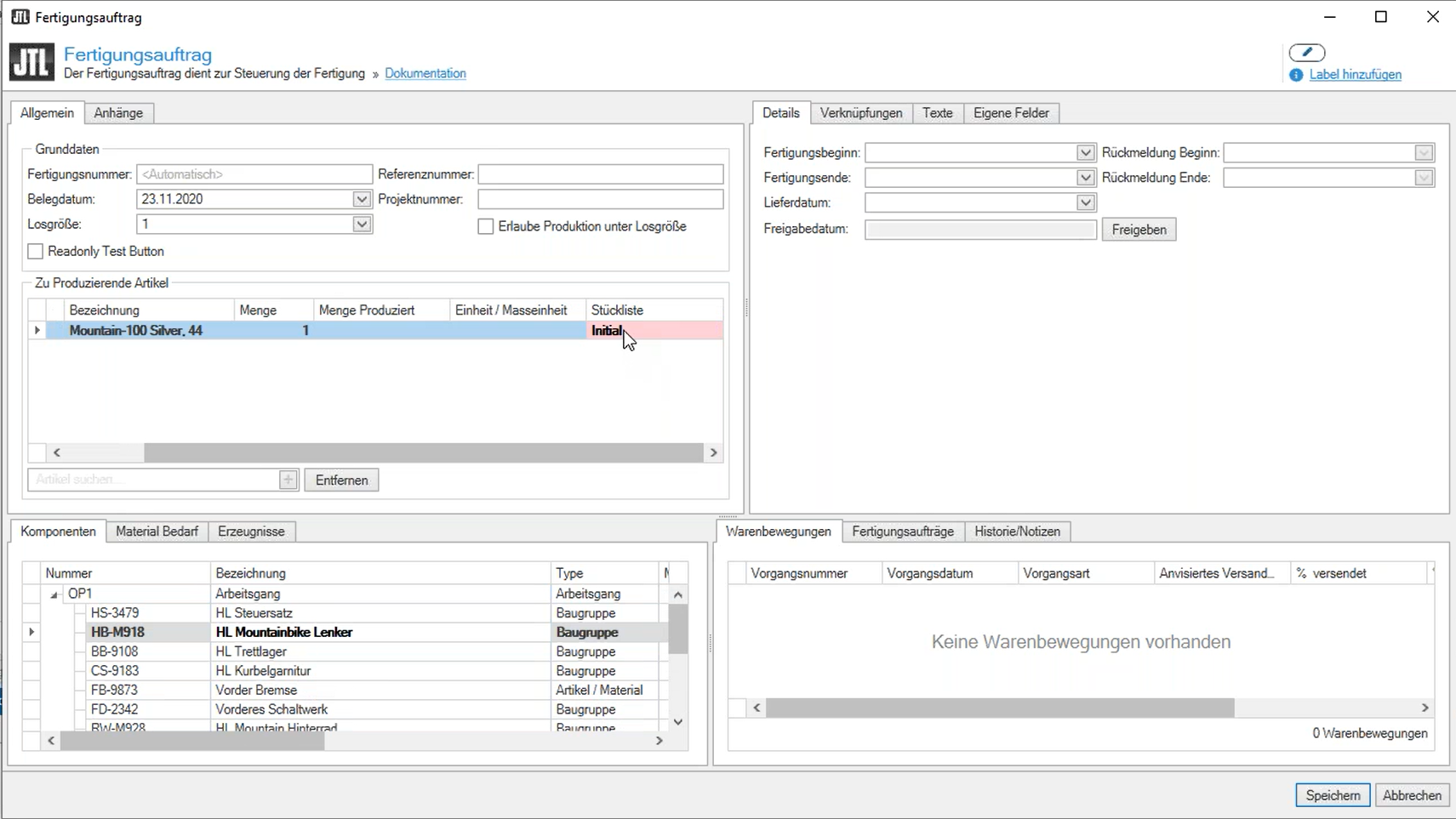Image resolution: width=1456 pixels, height=819 pixels.
Task: Click the blue info icon beside Label hinzufügen
Action: 1296,75
